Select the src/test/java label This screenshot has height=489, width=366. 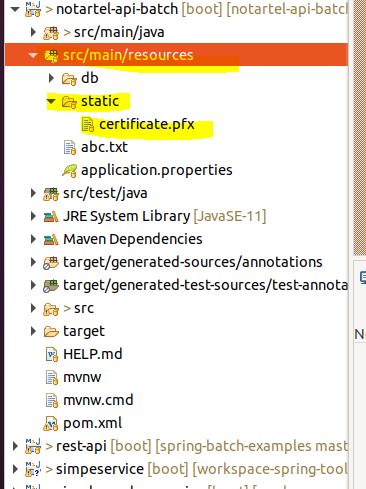[x=105, y=193]
